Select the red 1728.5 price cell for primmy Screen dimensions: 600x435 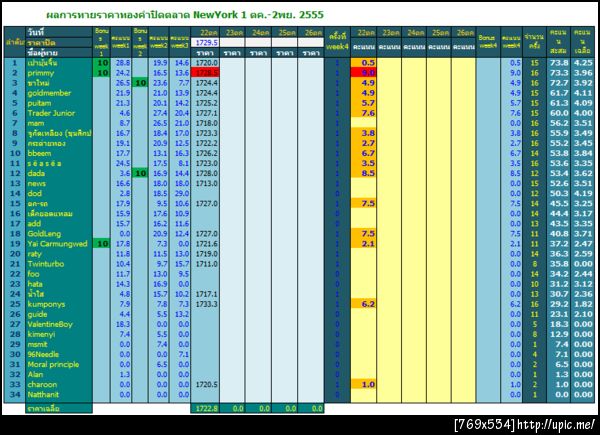coord(205,73)
